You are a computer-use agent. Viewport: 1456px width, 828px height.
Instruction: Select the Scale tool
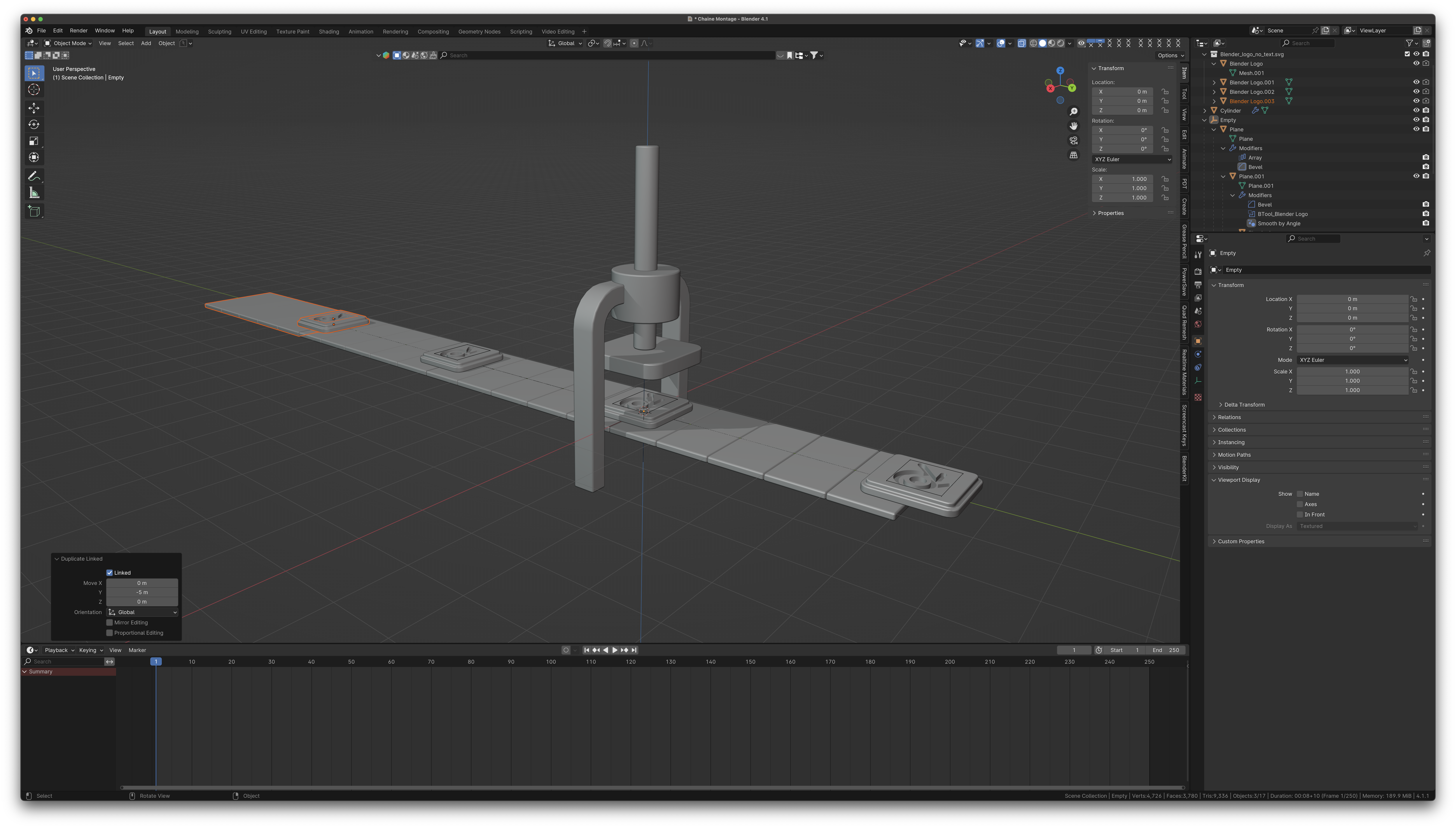pos(34,141)
